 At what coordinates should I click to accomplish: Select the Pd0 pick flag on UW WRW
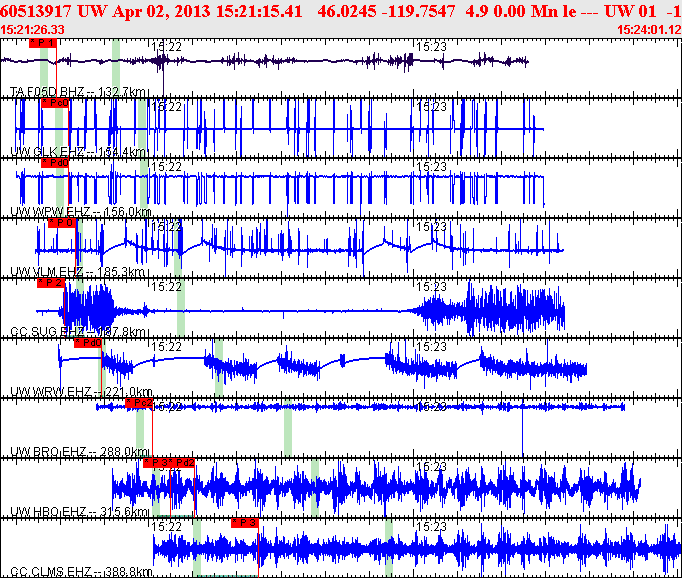point(87,343)
